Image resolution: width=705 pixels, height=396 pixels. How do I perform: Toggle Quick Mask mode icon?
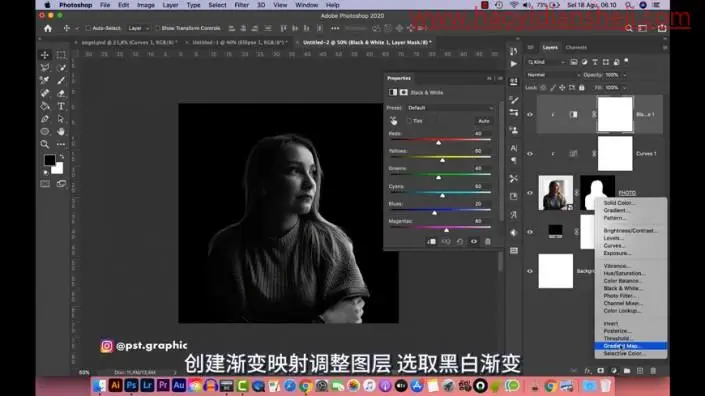[x=45, y=184]
